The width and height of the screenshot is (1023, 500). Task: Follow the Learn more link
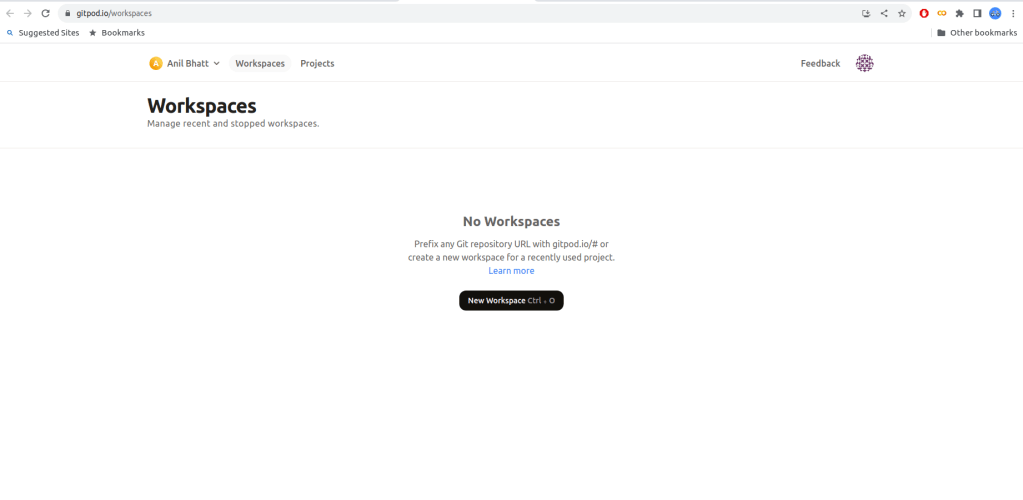point(511,271)
